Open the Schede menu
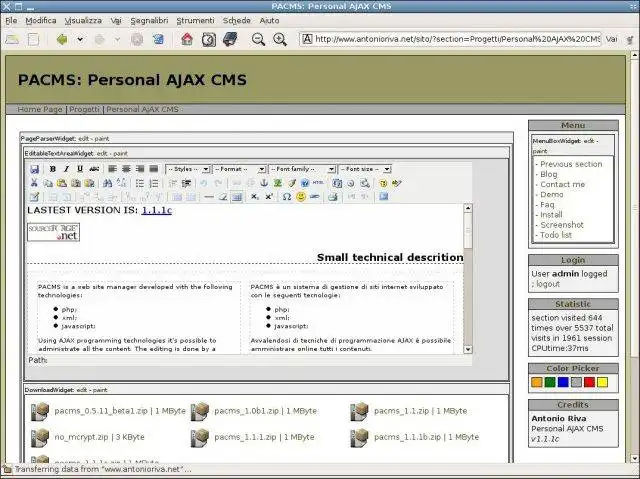This screenshot has width=640, height=479. pyautogui.click(x=237, y=20)
